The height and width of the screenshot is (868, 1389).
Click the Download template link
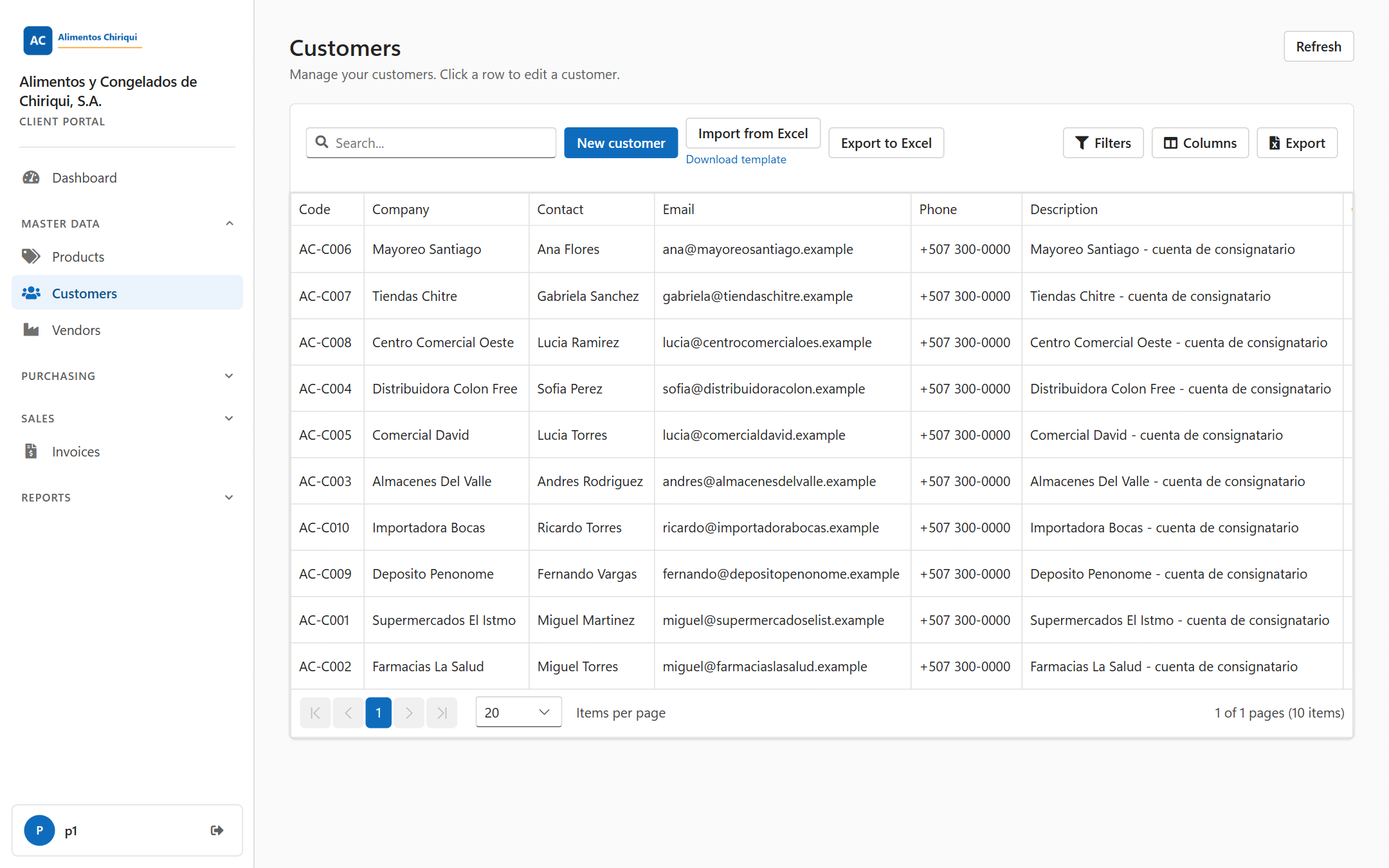point(736,159)
